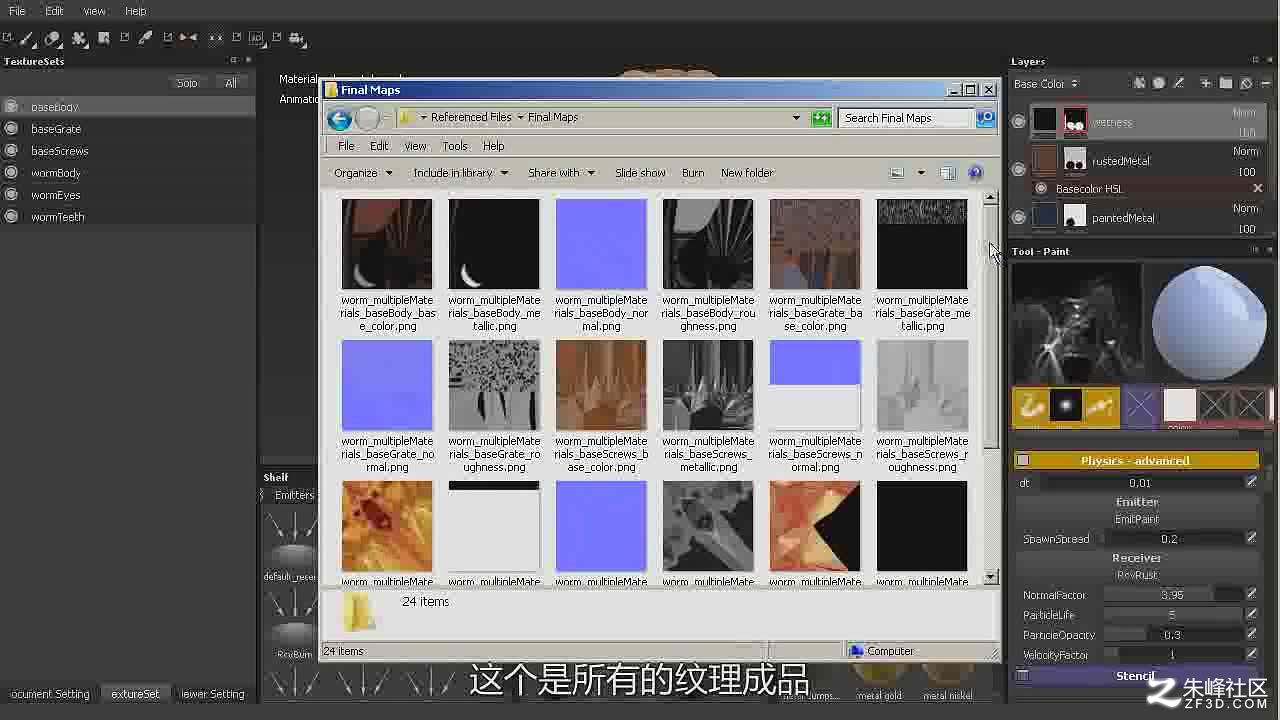
Task: Click the paintedMetal layer mask thumbnail
Action: click(x=1075, y=217)
